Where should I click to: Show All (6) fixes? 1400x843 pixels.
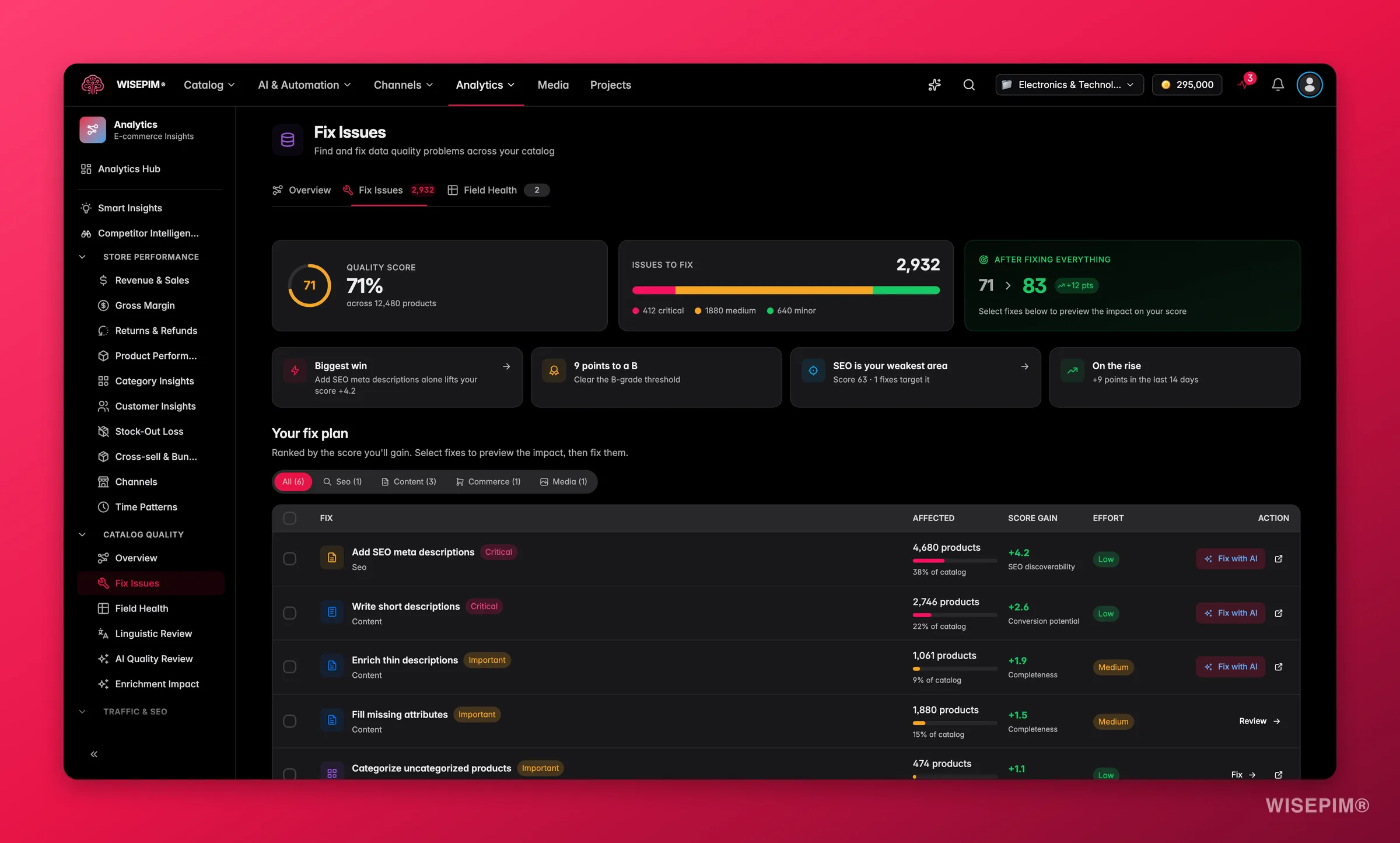(293, 482)
